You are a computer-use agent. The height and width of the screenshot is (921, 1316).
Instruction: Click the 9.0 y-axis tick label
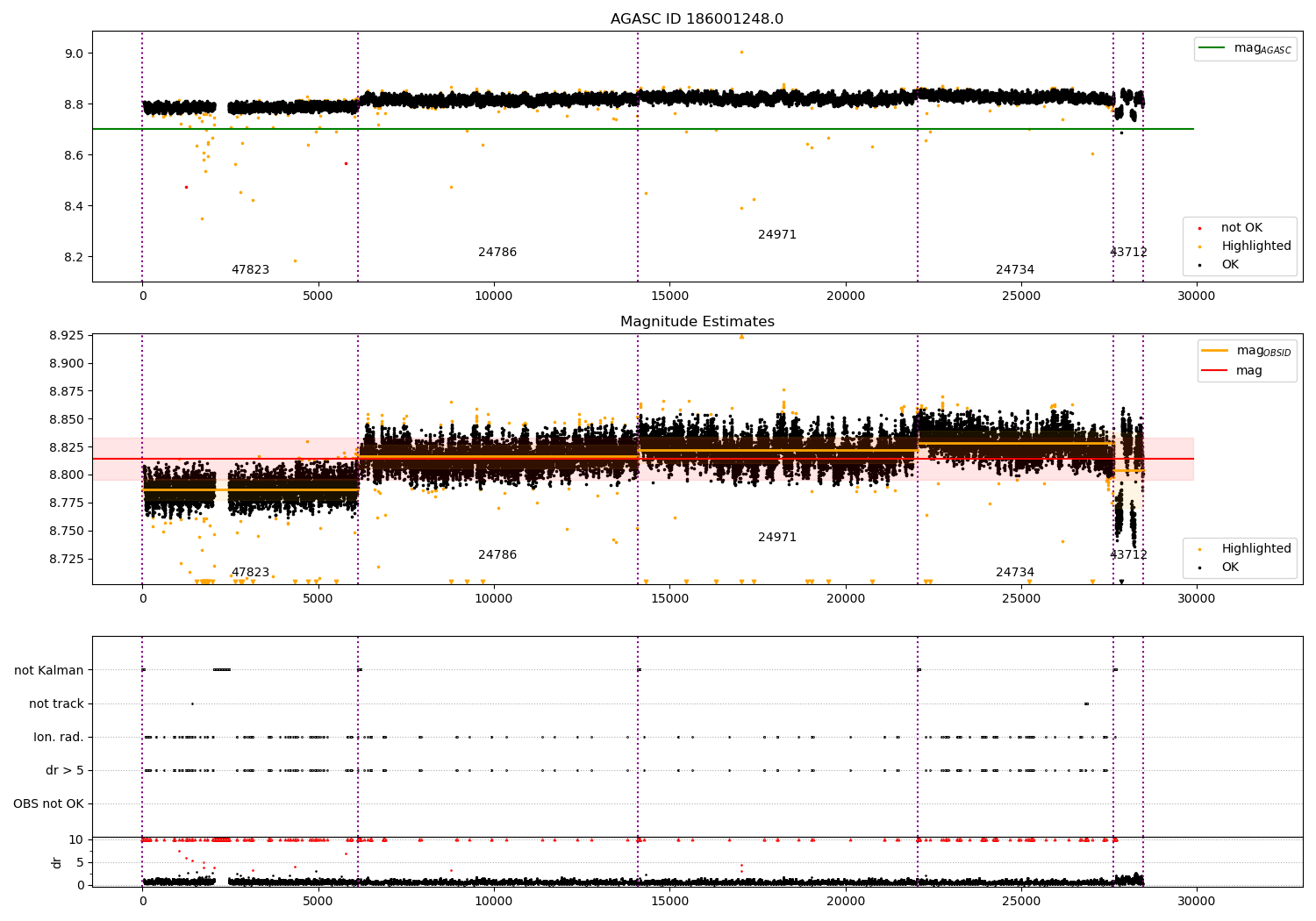point(74,54)
